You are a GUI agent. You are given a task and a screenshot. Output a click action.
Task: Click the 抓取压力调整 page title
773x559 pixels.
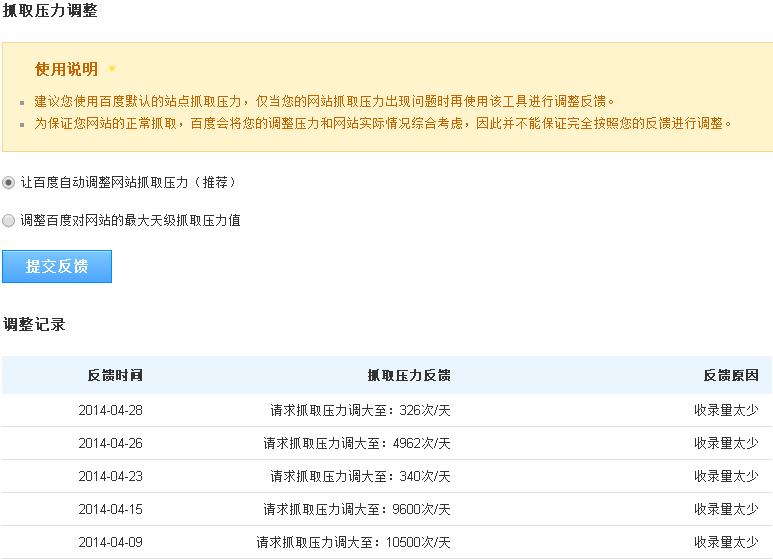[x=50, y=11]
